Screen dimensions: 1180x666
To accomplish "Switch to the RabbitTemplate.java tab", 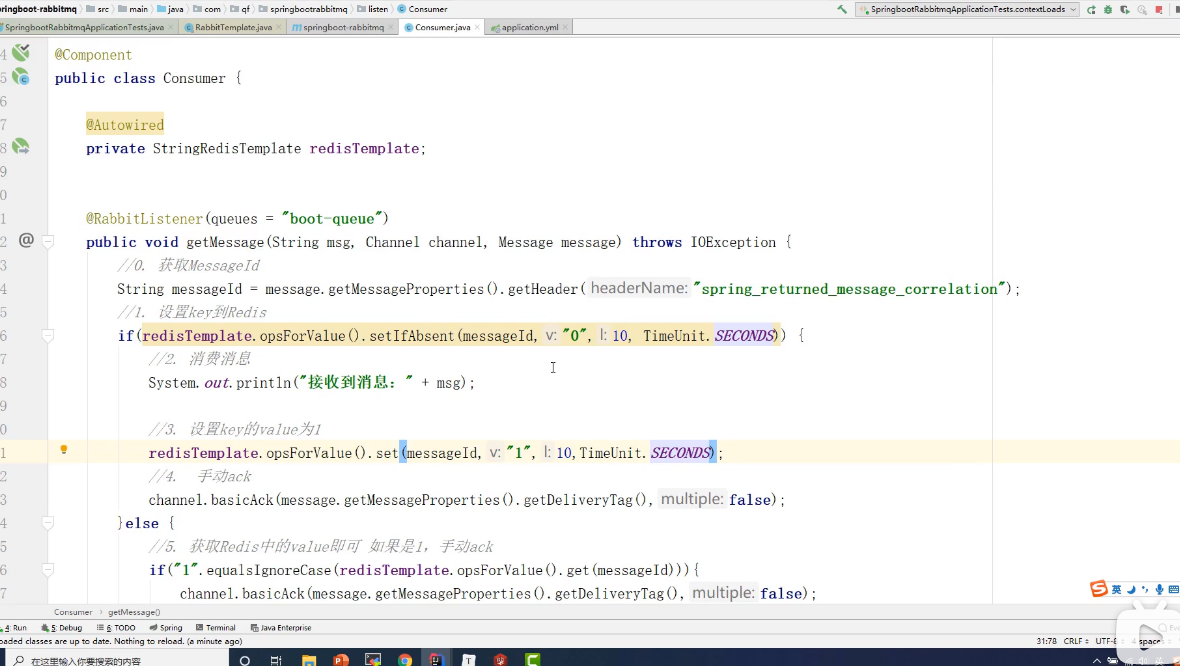I will pyautogui.click(x=232, y=27).
